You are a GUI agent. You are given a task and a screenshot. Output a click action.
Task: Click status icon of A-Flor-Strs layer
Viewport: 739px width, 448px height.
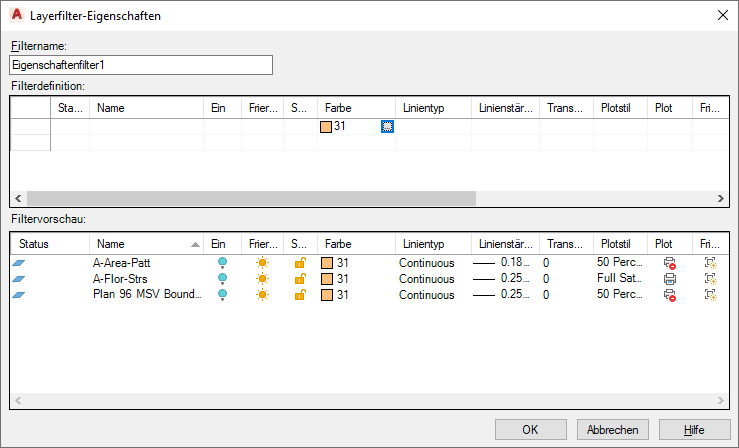point(19,279)
